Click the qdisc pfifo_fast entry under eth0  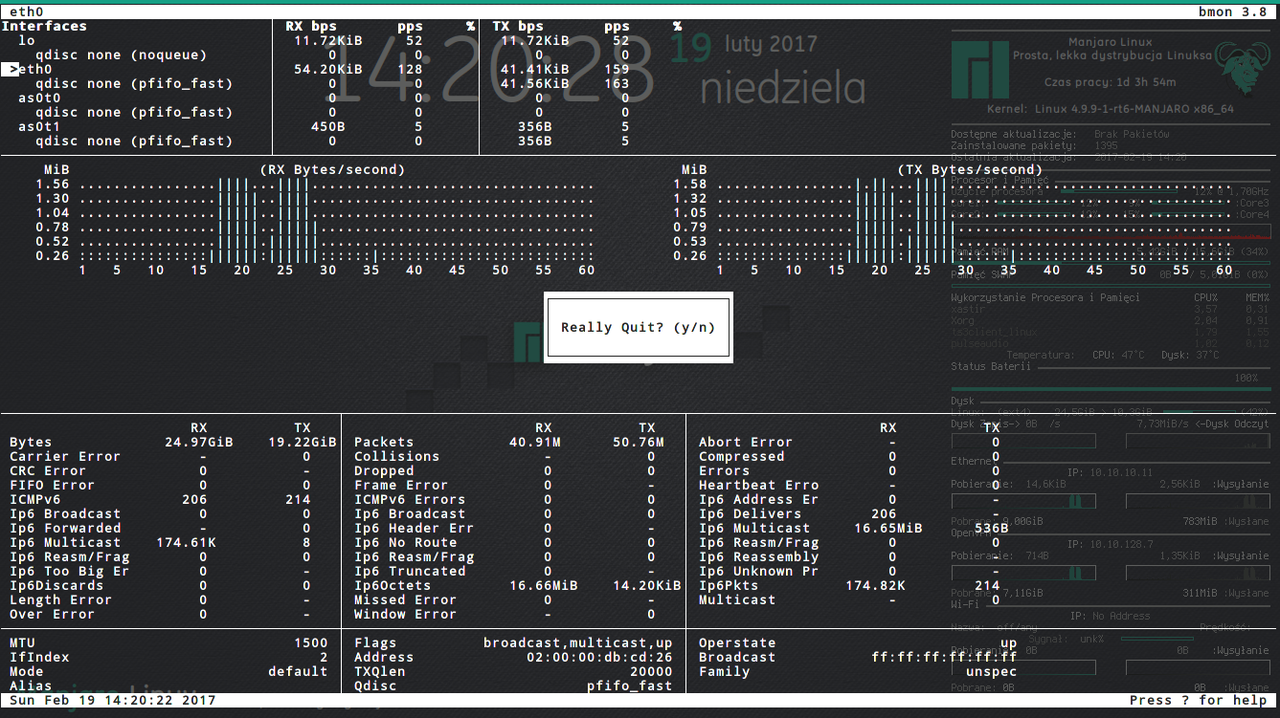click(133, 84)
